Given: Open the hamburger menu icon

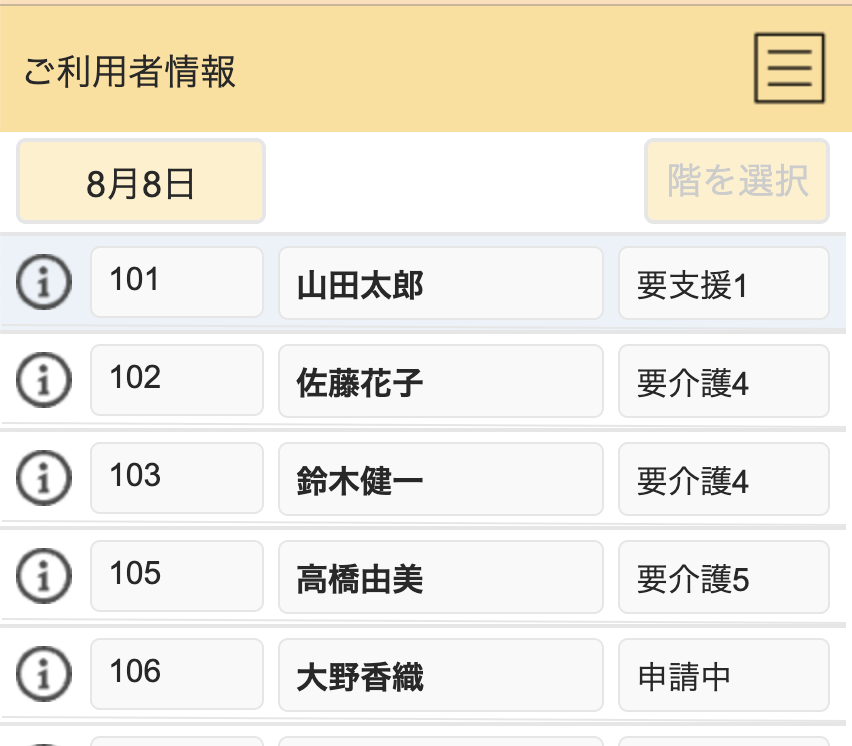Looking at the screenshot, I should pos(789,68).
